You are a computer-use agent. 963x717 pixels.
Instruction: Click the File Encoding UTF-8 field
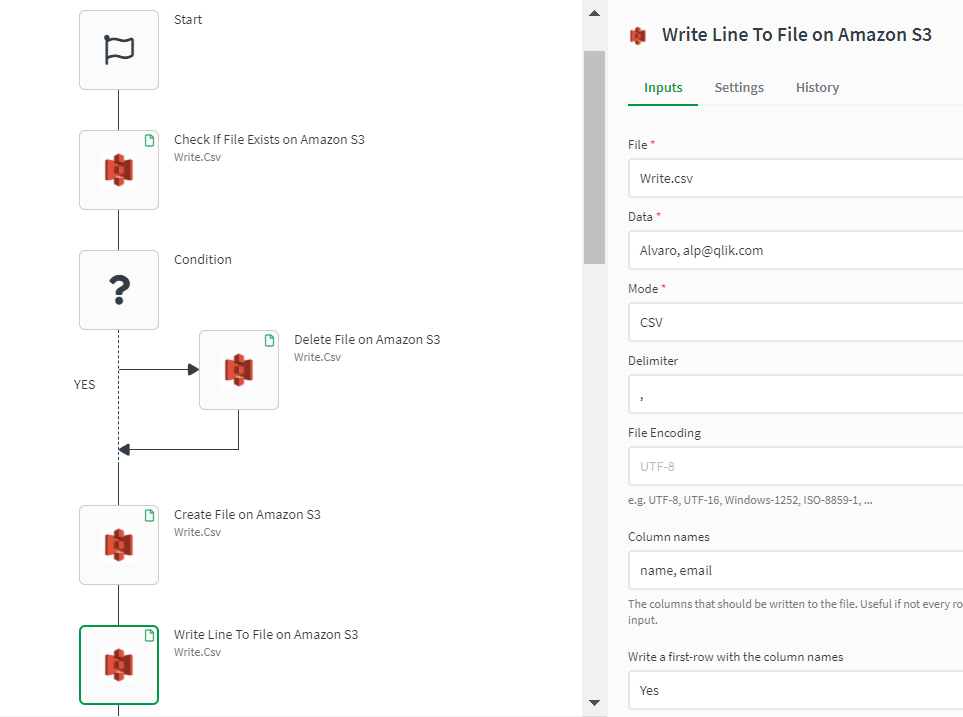click(x=793, y=465)
